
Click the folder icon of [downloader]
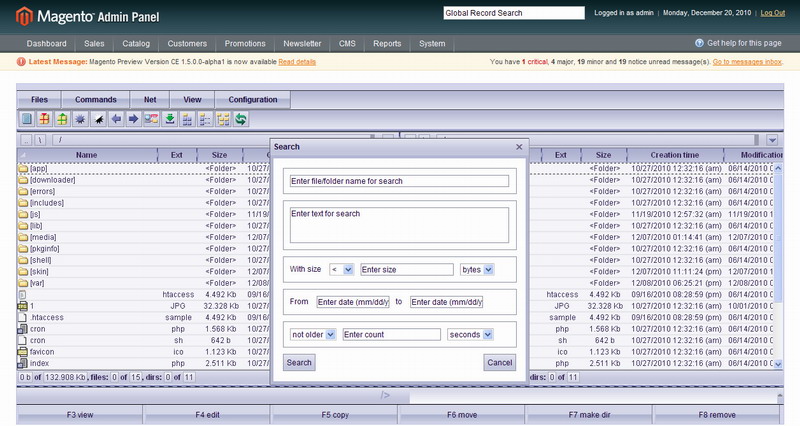point(23,180)
